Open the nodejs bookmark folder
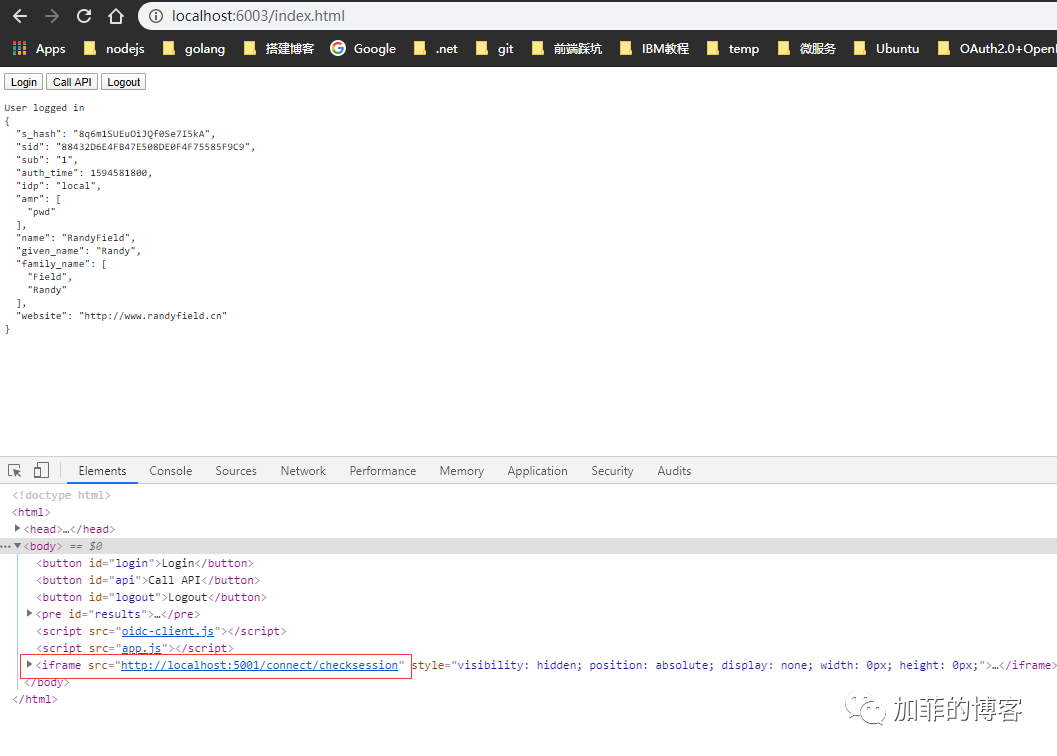 (114, 49)
